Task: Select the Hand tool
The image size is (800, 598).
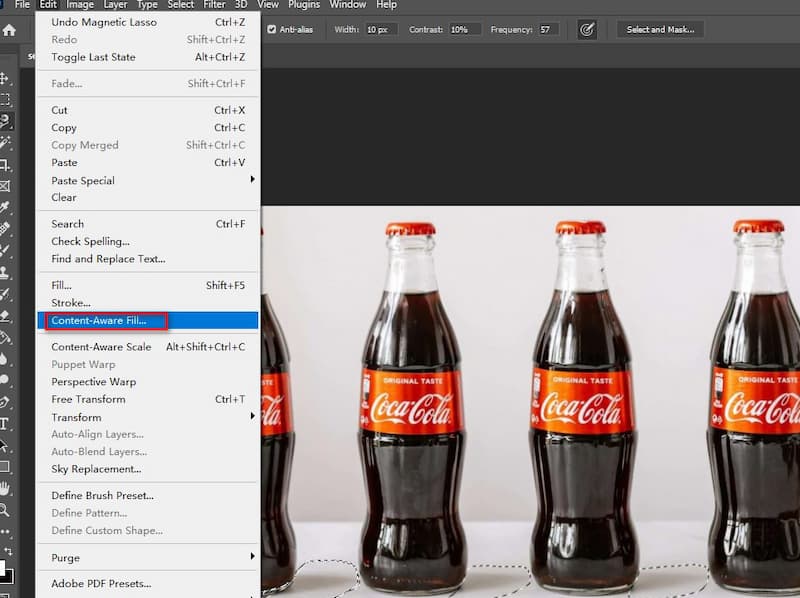Action: 5,488
